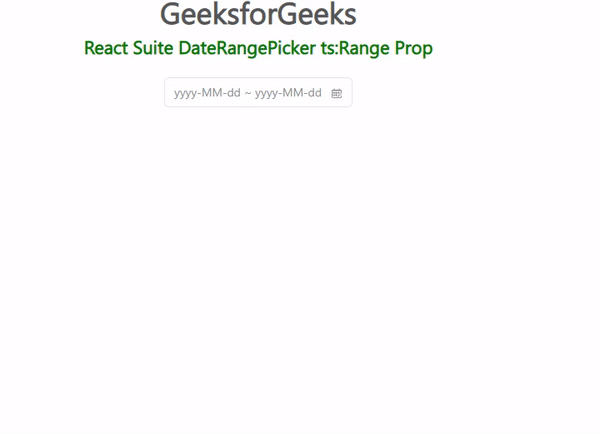Select the start date yyyy-MM-dd placeholder
This screenshot has height=434, width=600.
(x=207, y=93)
